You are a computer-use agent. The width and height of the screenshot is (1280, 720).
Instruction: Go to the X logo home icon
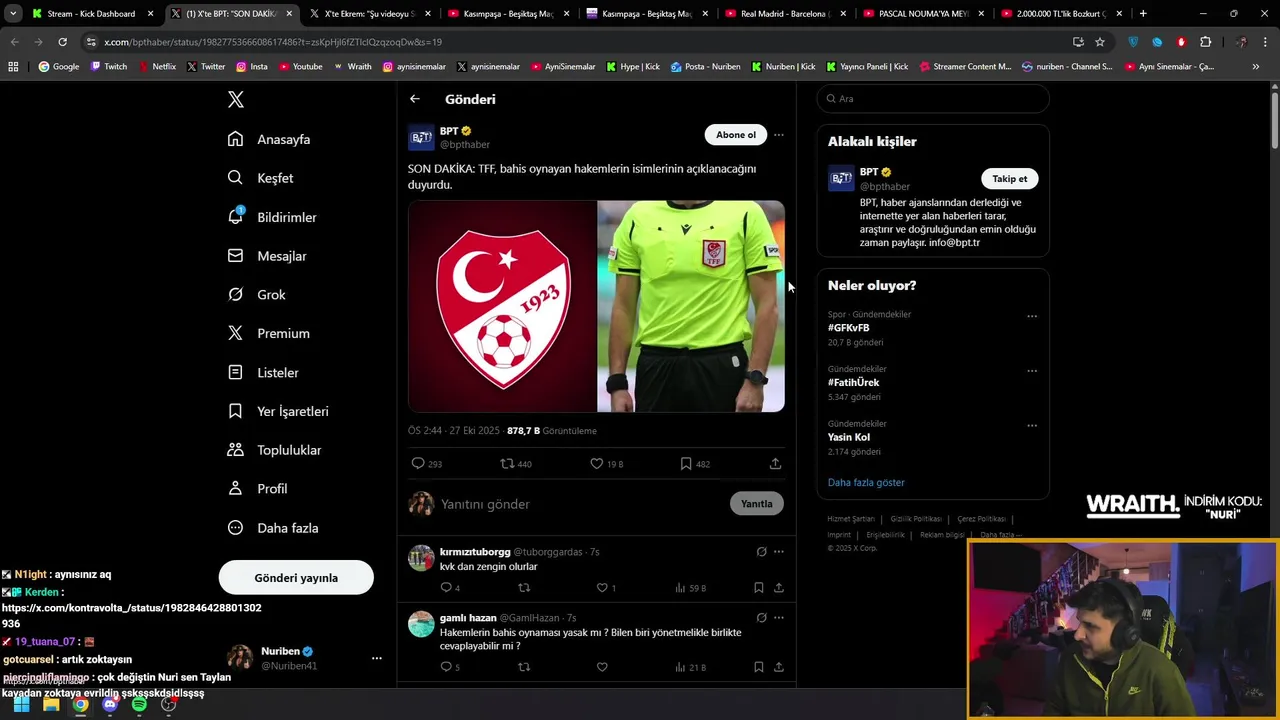pos(236,100)
